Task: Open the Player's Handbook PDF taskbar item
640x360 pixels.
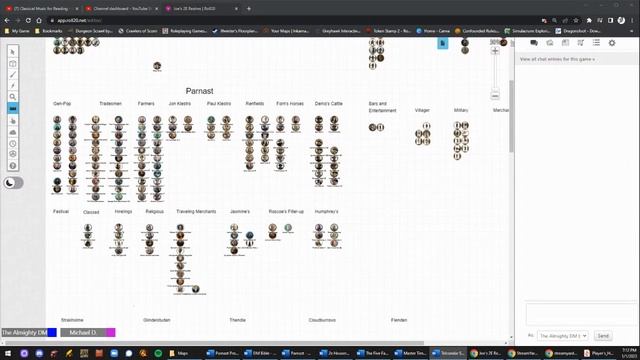Action: point(598,353)
